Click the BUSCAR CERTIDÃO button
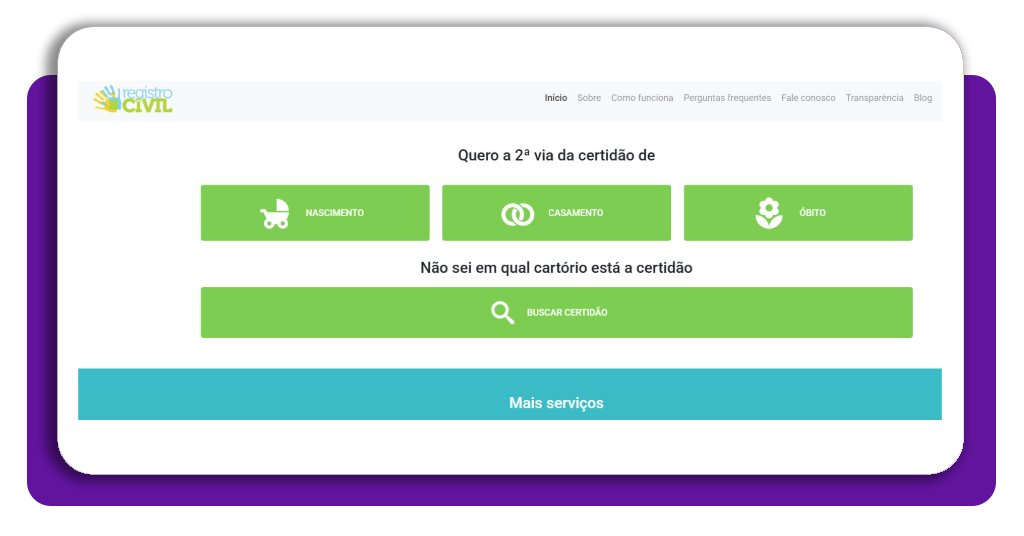1024x536 pixels. 556,313
